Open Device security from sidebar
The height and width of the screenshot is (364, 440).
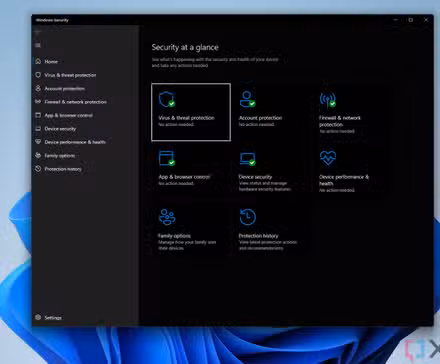60,129
